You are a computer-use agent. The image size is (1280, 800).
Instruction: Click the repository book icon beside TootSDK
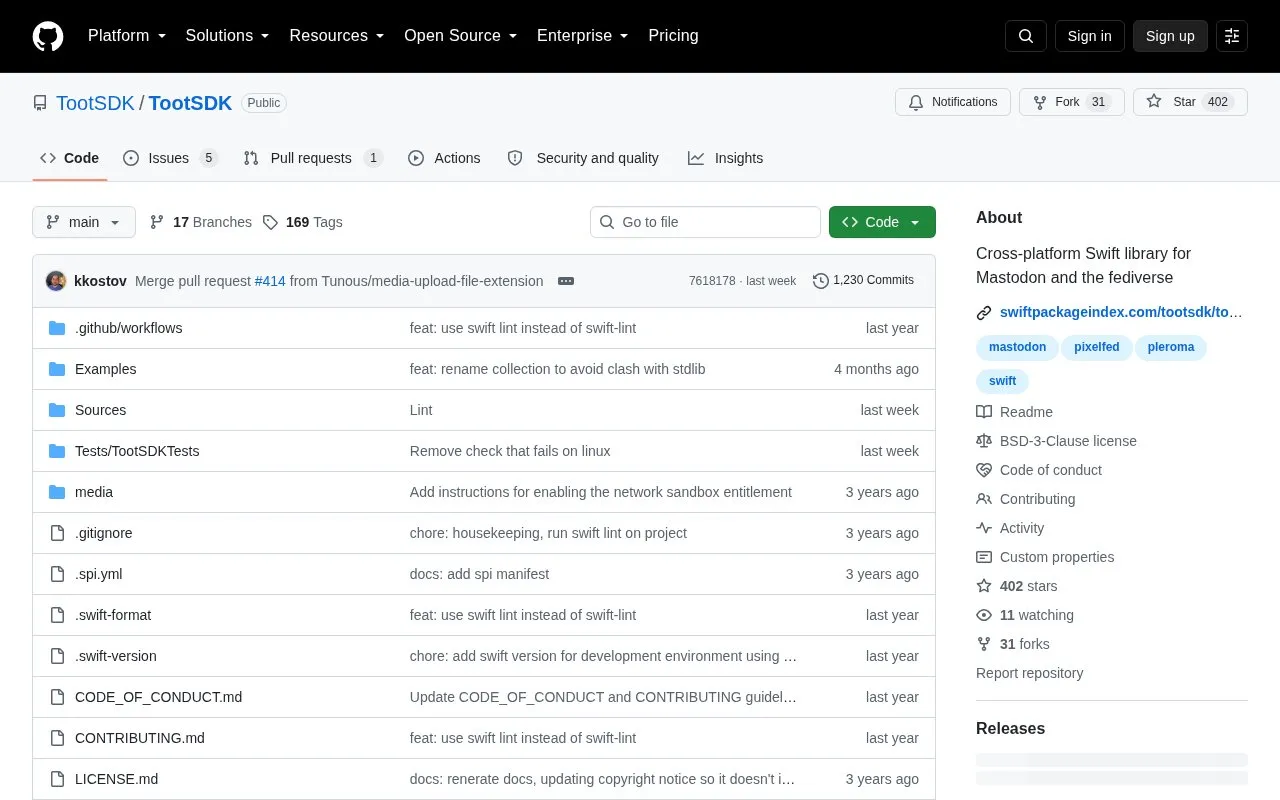[40, 103]
